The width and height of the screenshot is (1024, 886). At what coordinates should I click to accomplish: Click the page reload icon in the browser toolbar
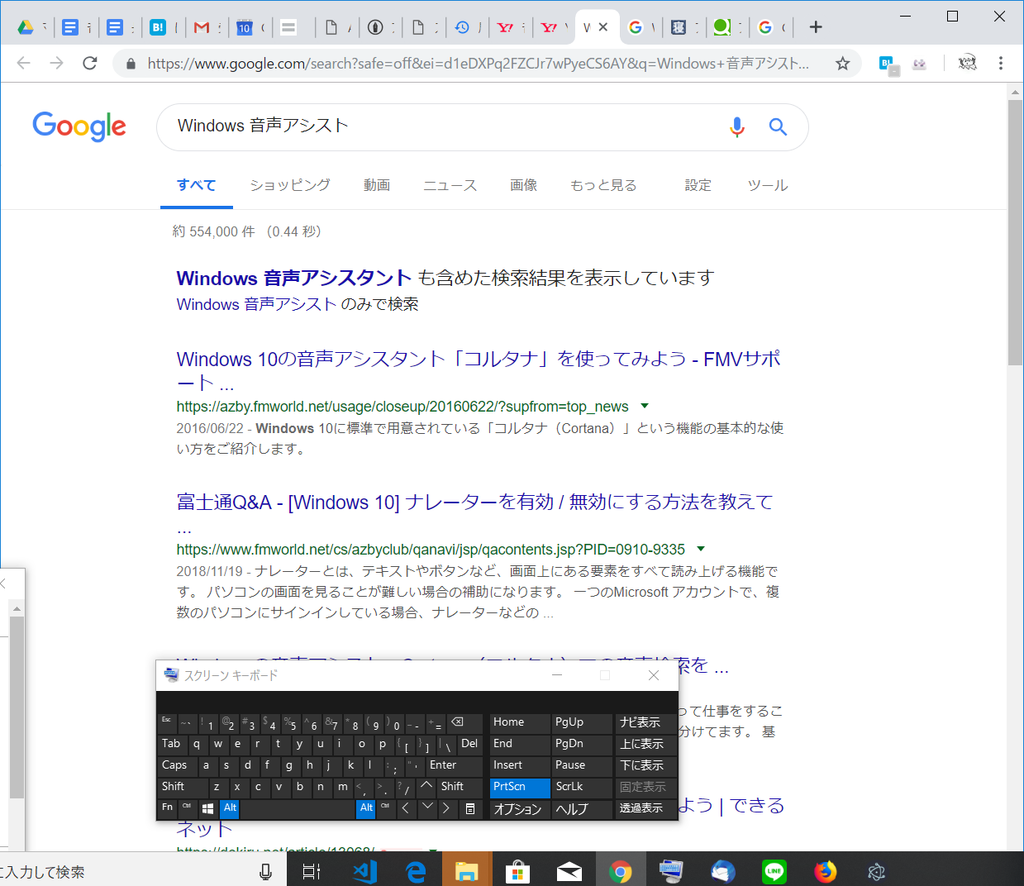click(90, 62)
